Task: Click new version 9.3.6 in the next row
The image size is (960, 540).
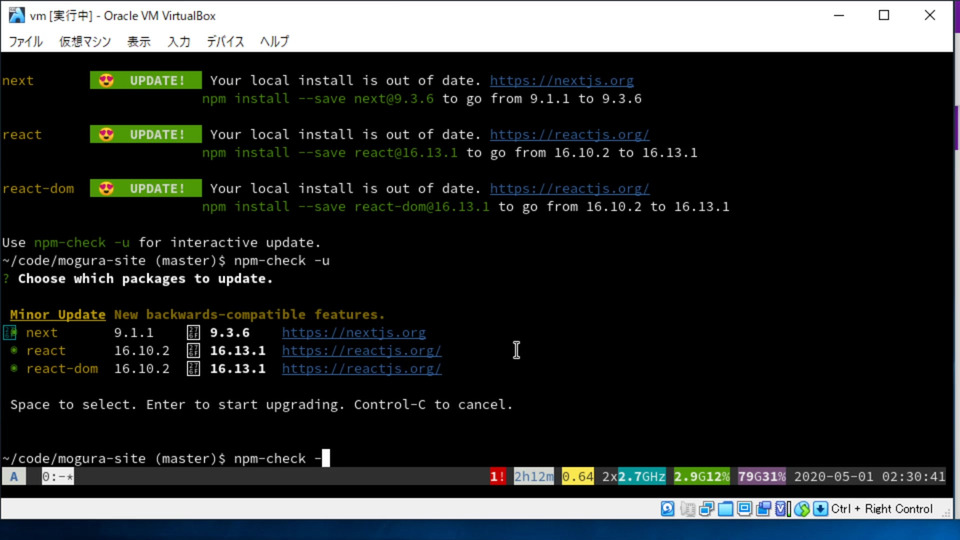Action: [x=230, y=332]
